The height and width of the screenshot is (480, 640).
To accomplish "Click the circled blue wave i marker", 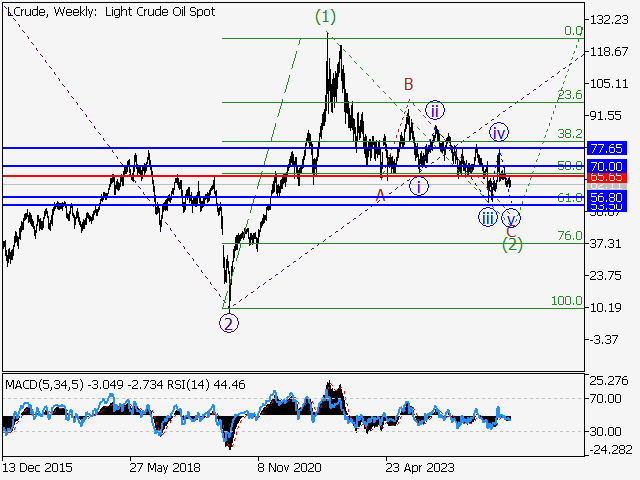I will [x=419, y=186].
